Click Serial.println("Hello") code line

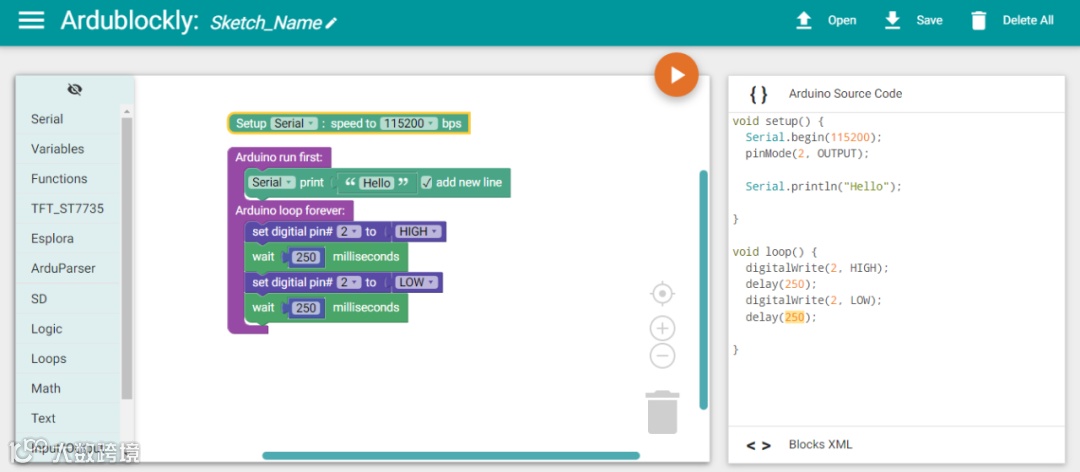823,186
